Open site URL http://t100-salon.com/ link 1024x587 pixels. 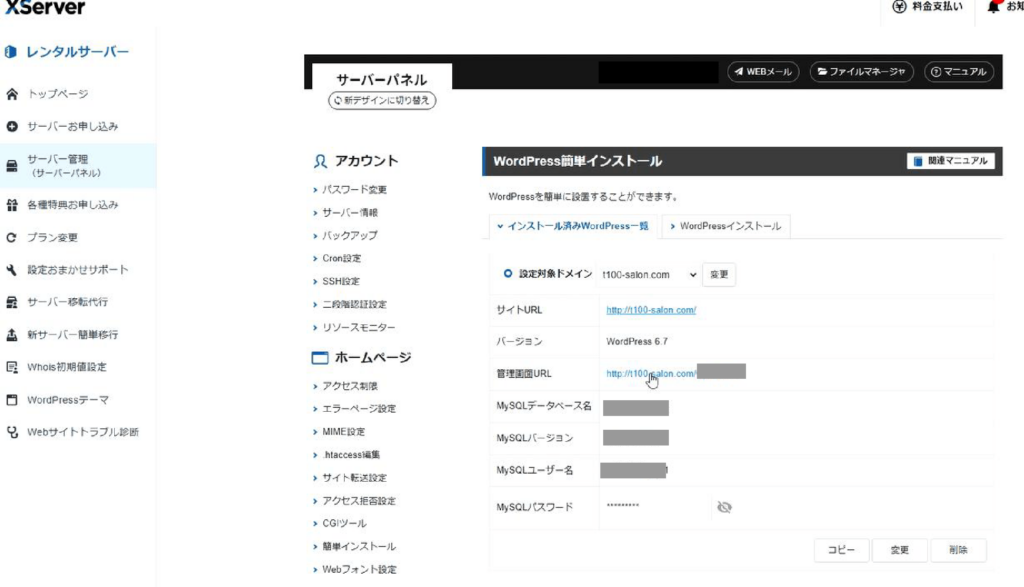point(651,310)
